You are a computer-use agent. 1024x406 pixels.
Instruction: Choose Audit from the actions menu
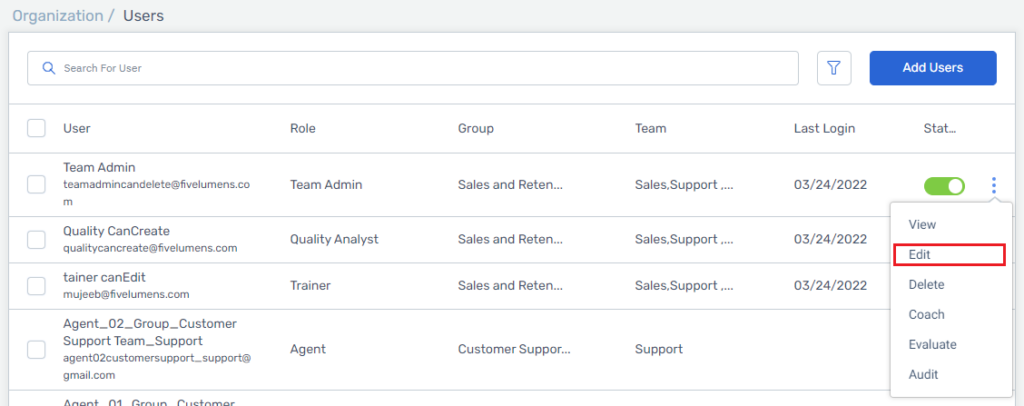pos(923,375)
